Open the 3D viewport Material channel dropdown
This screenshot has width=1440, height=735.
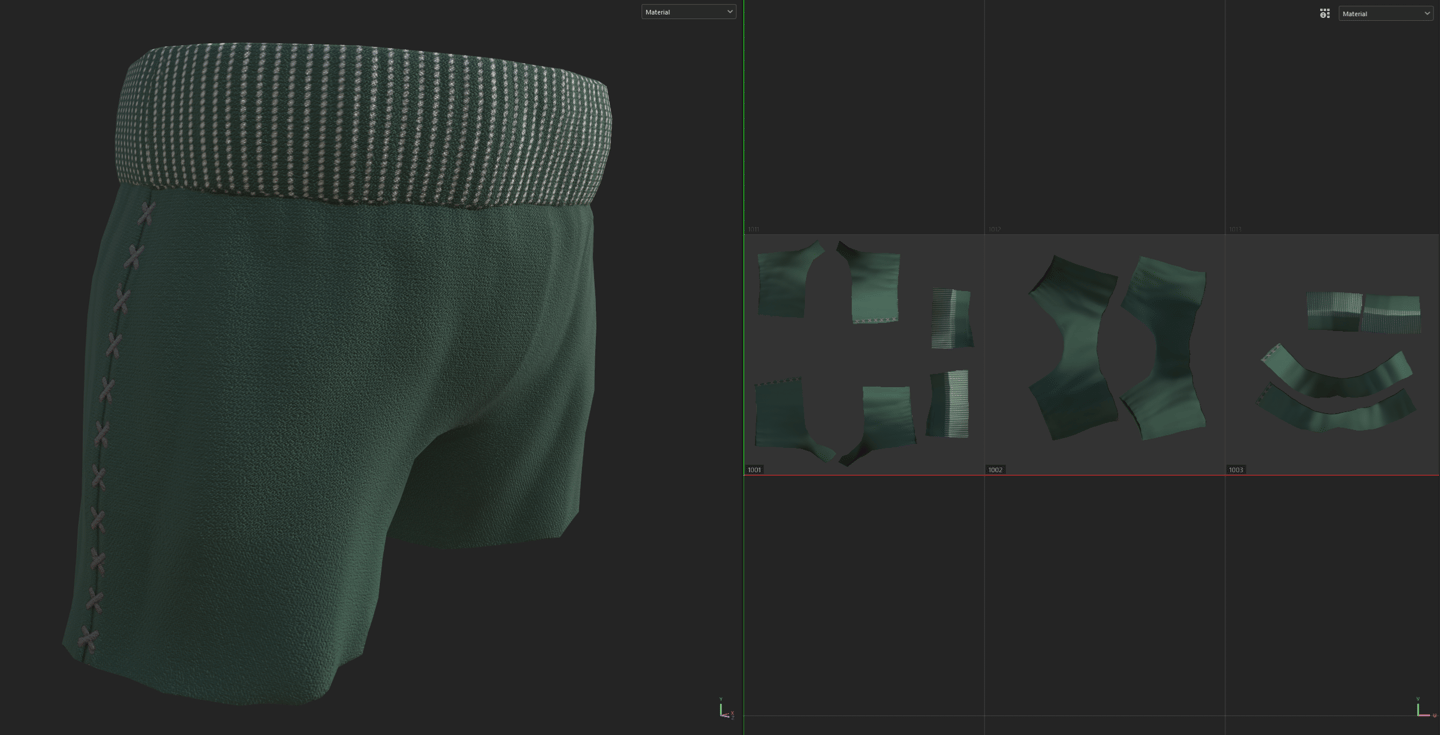tap(688, 12)
